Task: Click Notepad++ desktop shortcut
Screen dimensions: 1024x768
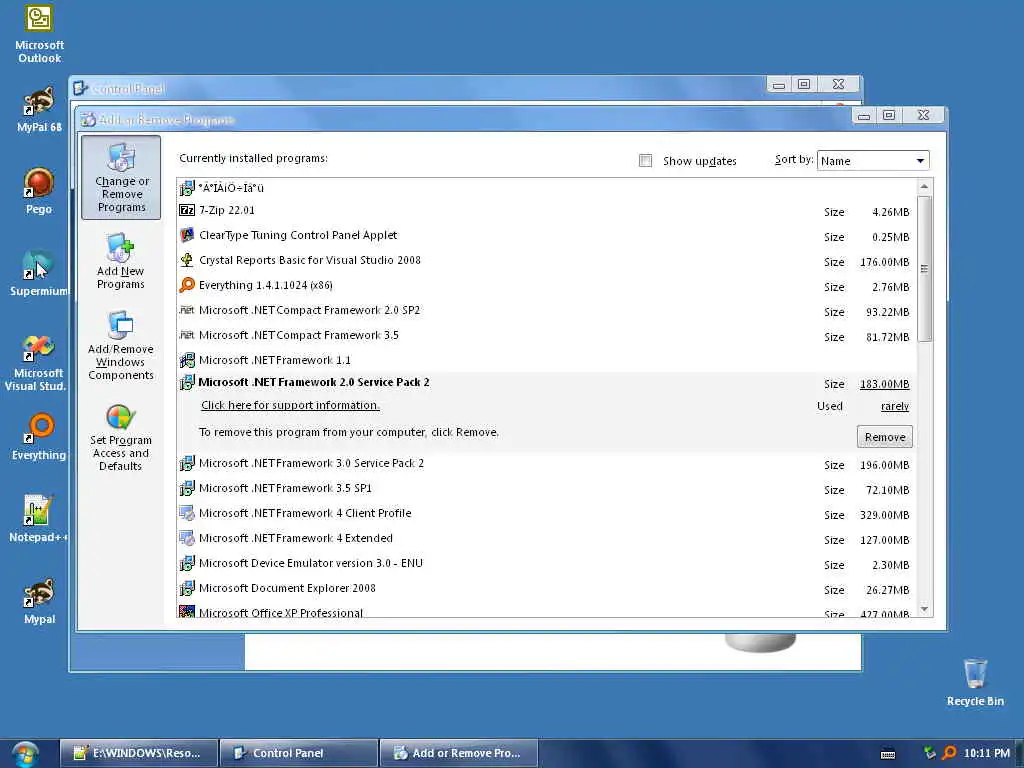Action: pyautogui.click(x=39, y=519)
